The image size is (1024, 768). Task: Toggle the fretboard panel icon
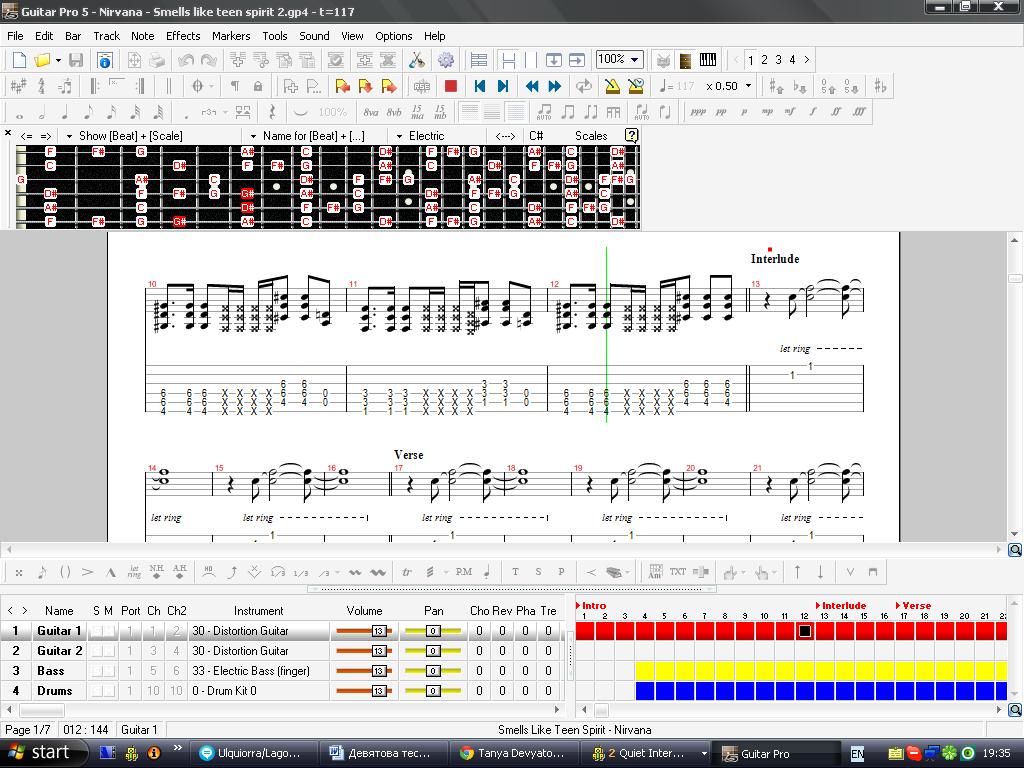click(685, 60)
